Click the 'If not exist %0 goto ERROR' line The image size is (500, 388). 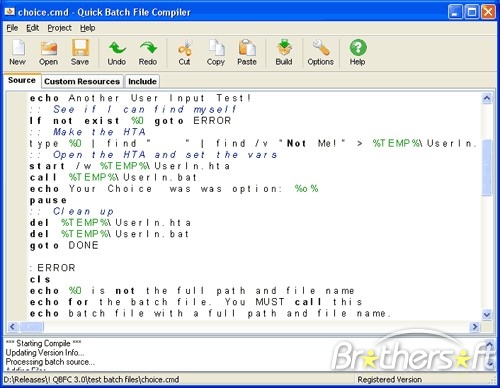(x=130, y=121)
